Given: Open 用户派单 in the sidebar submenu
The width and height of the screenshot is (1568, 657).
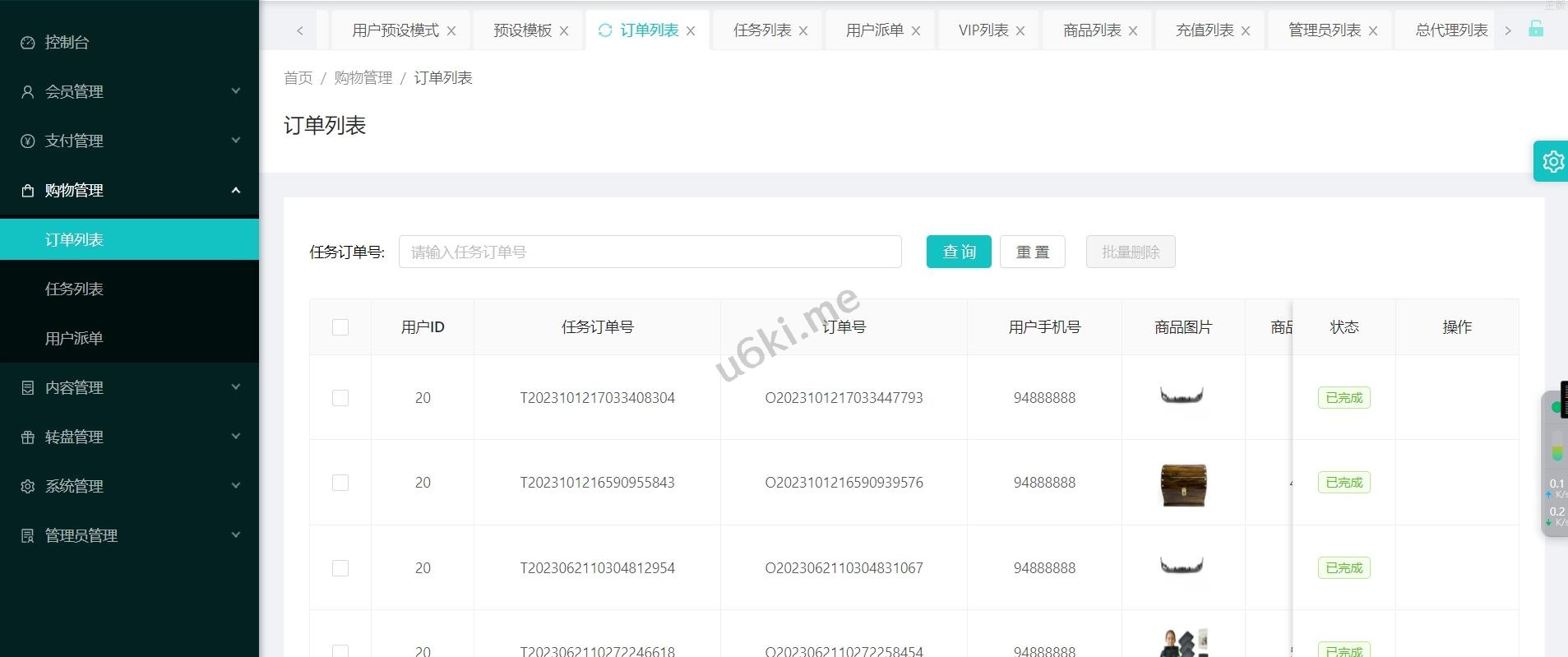Looking at the screenshot, I should 74,338.
